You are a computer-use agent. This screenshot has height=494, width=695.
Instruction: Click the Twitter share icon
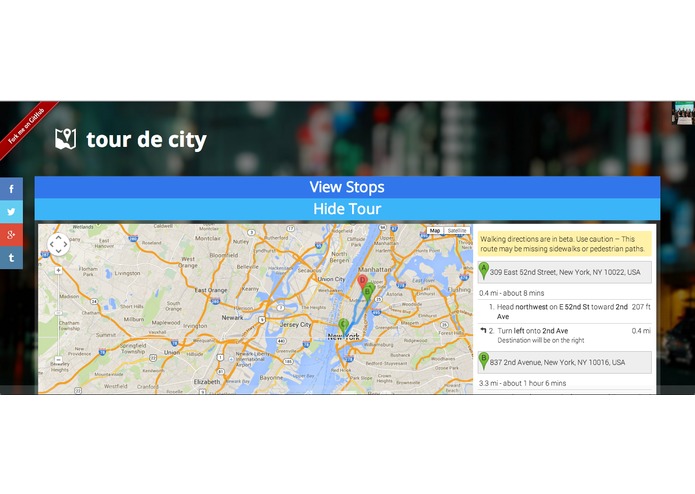(x=11, y=212)
